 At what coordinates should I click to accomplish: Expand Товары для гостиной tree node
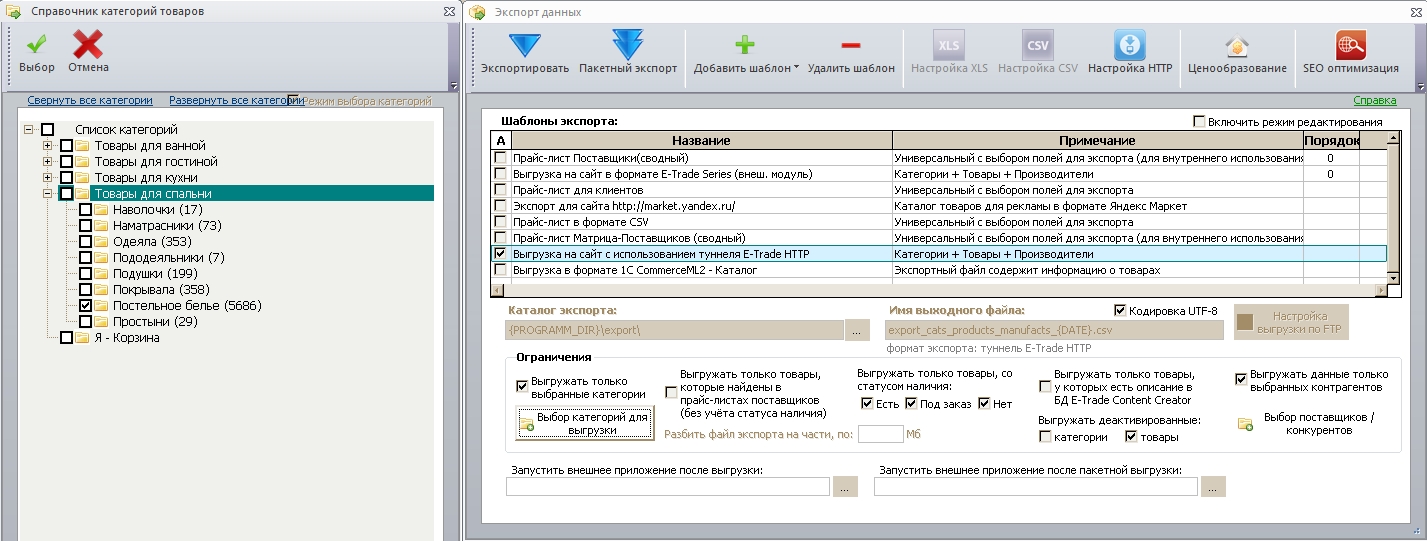point(47,162)
